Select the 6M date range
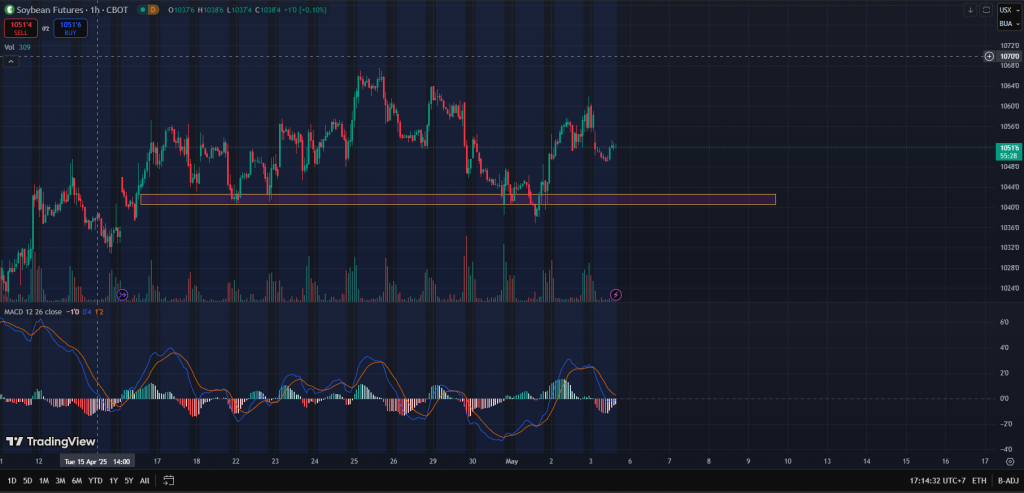Screen dimensions: 1024x493 coord(76,481)
